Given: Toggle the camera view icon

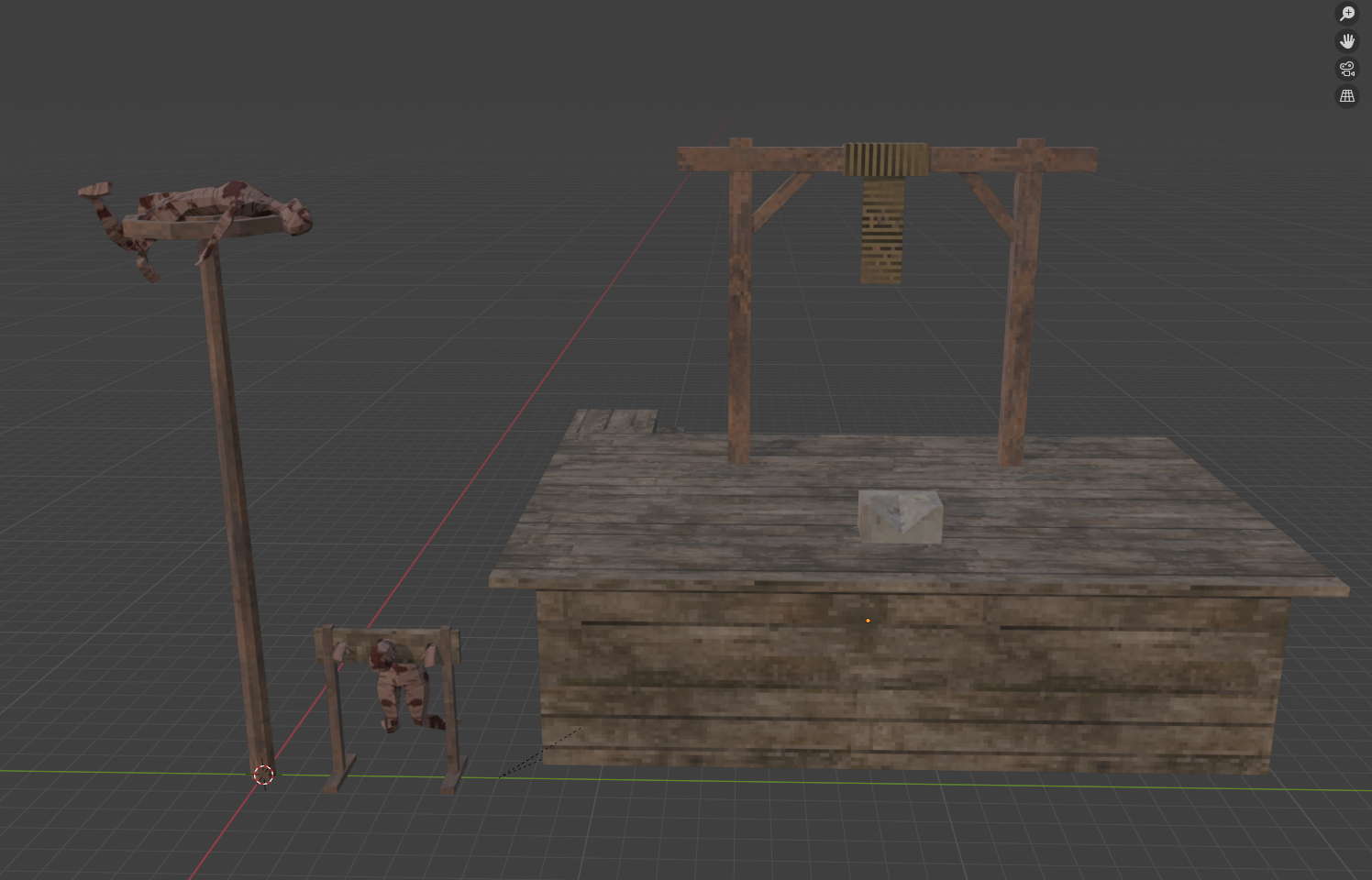Looking at the screenshot, I should (x=1346, y=68).
